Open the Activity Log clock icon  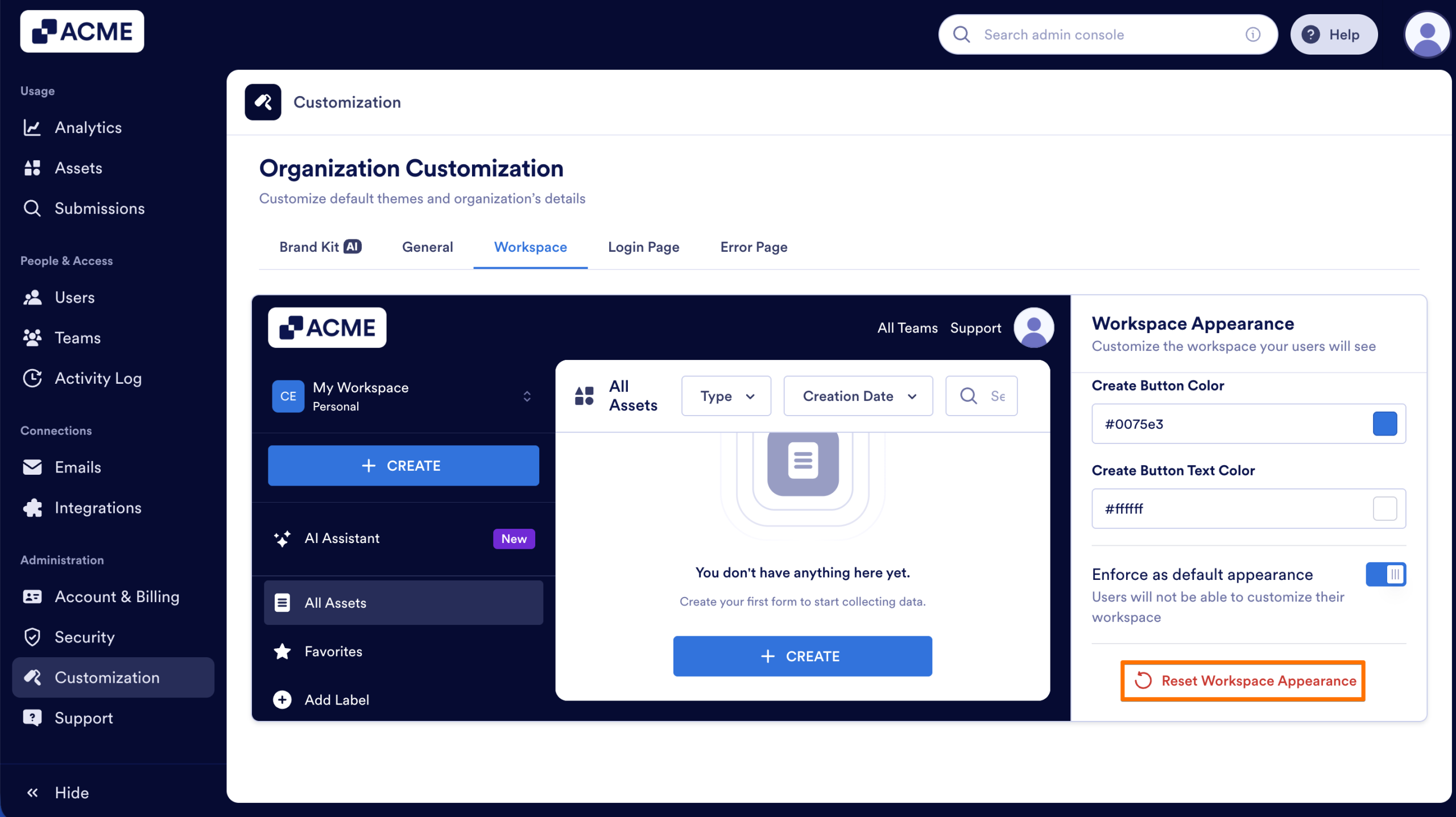click(x=32, y=378)
